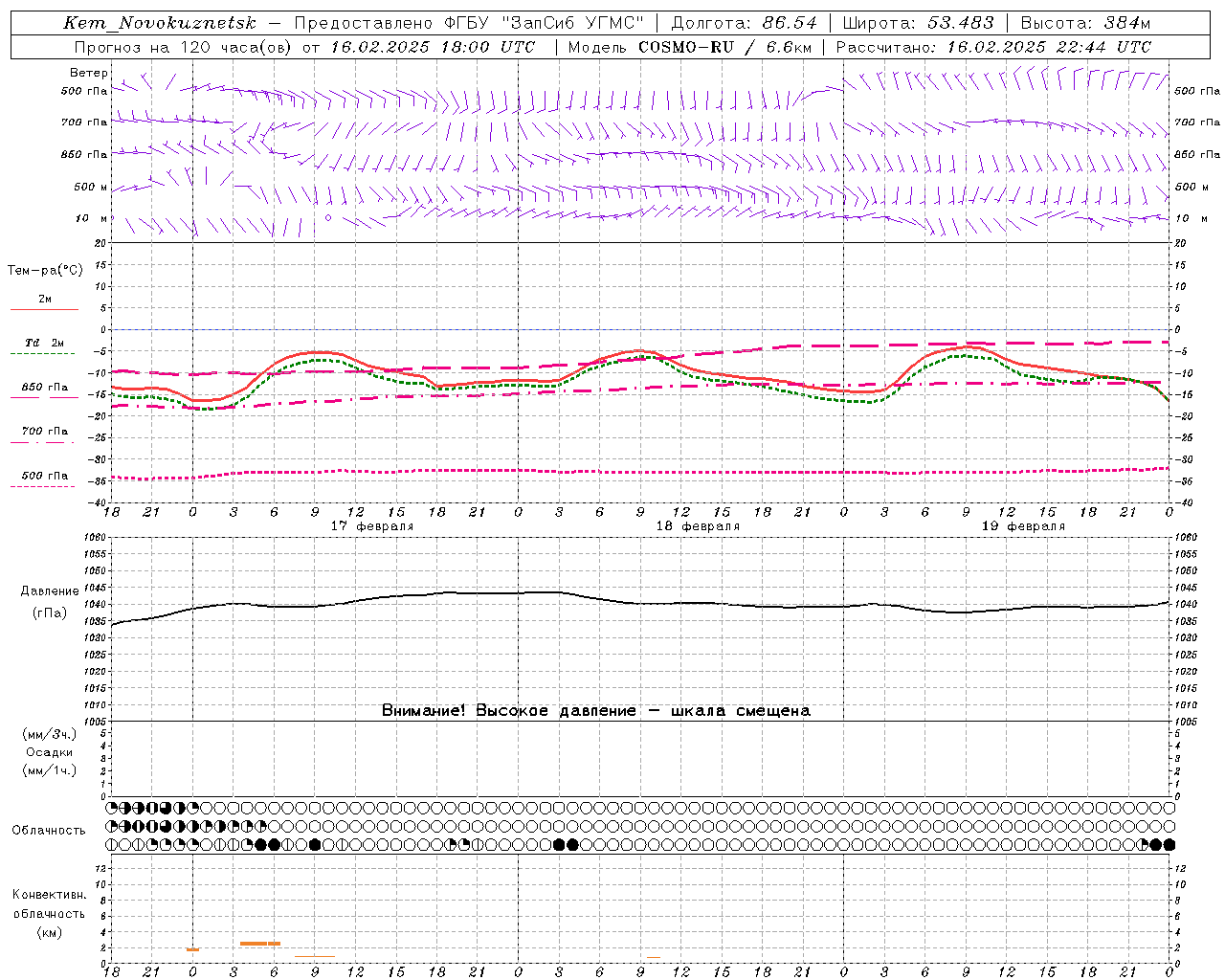Viewport: 1225px width, 980px height.
Task: Click the left 850 гПа wind level label
Action: pyautogui.click(x=84, y=154)
